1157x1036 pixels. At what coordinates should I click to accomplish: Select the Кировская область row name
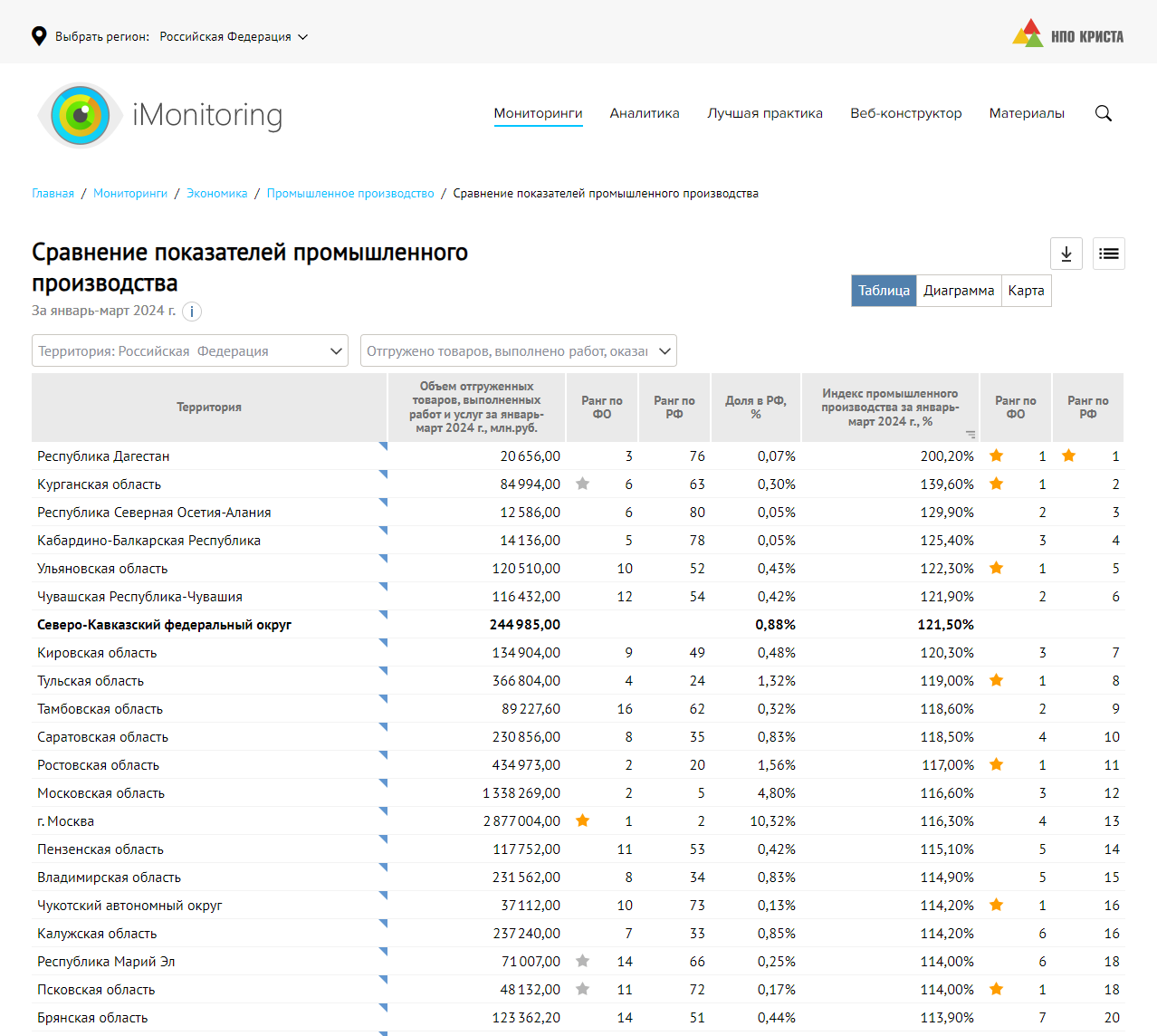[x=97, y=653]
